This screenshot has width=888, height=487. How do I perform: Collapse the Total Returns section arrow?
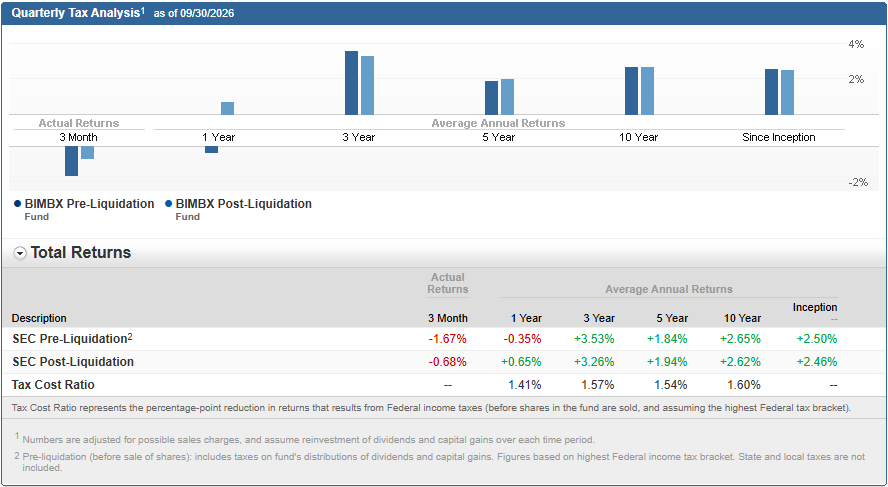(20, 254)
